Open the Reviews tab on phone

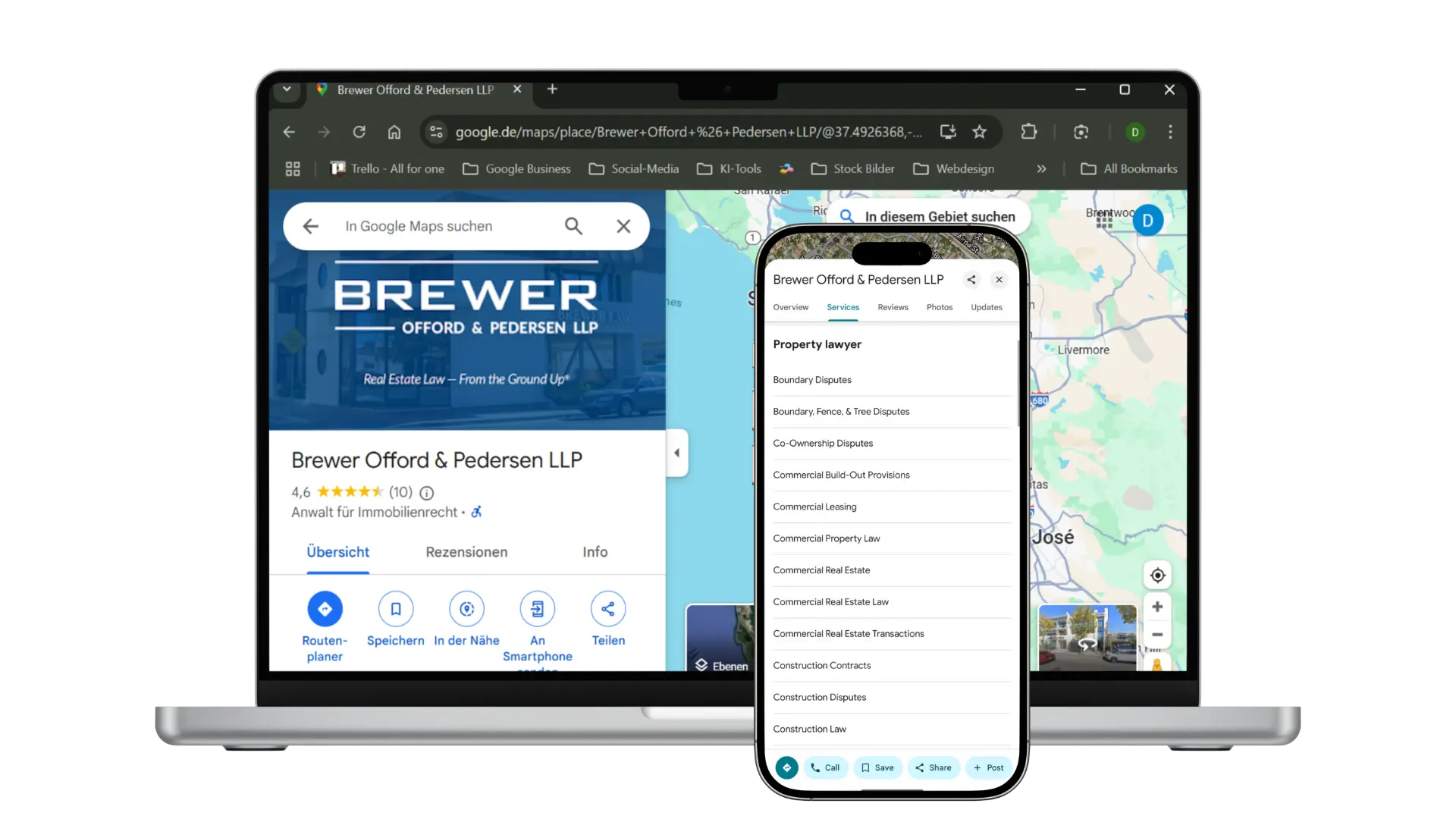(x=893, y=307)
